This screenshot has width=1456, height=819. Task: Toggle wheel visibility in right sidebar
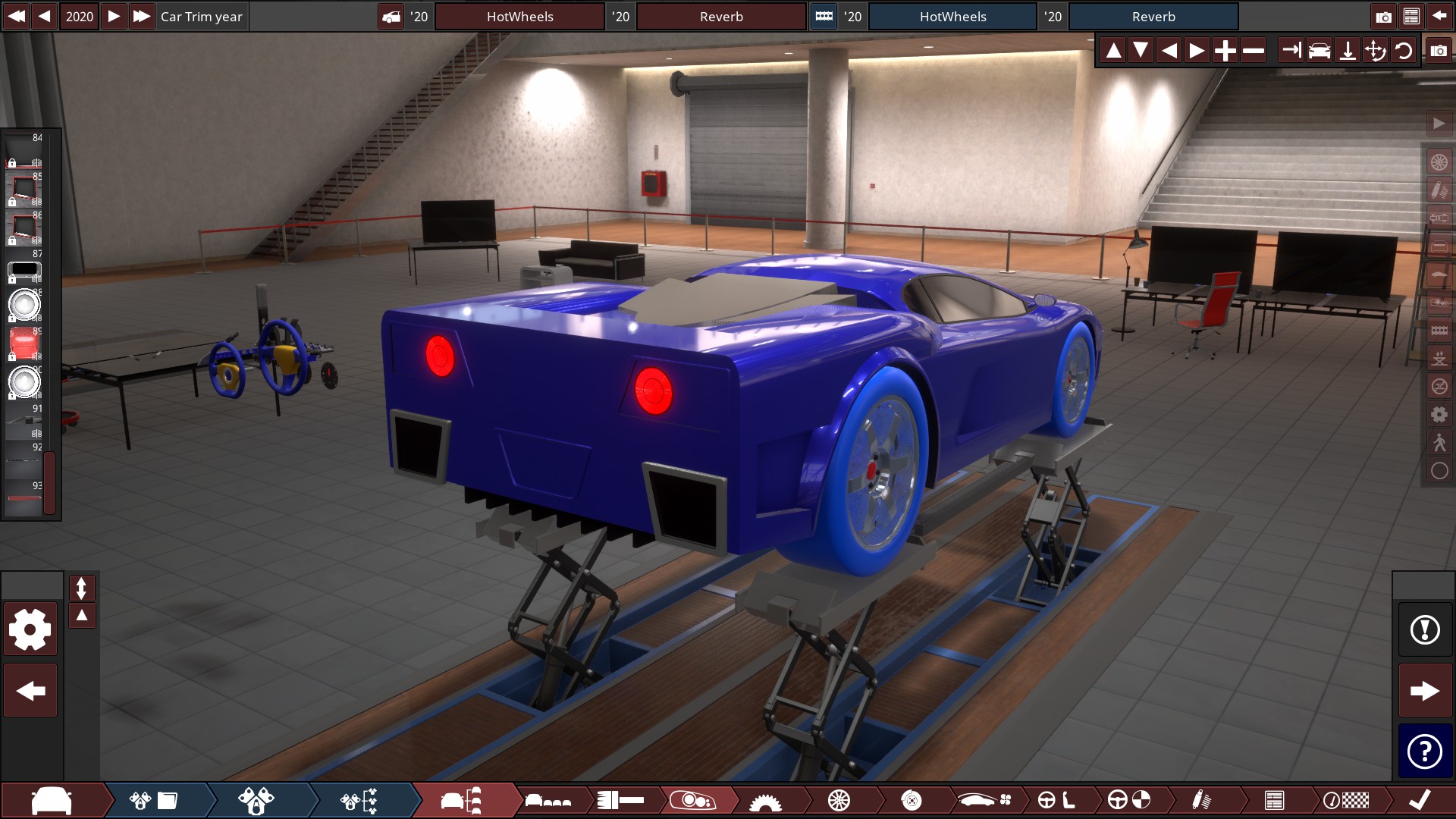(x=1439, y=162)
